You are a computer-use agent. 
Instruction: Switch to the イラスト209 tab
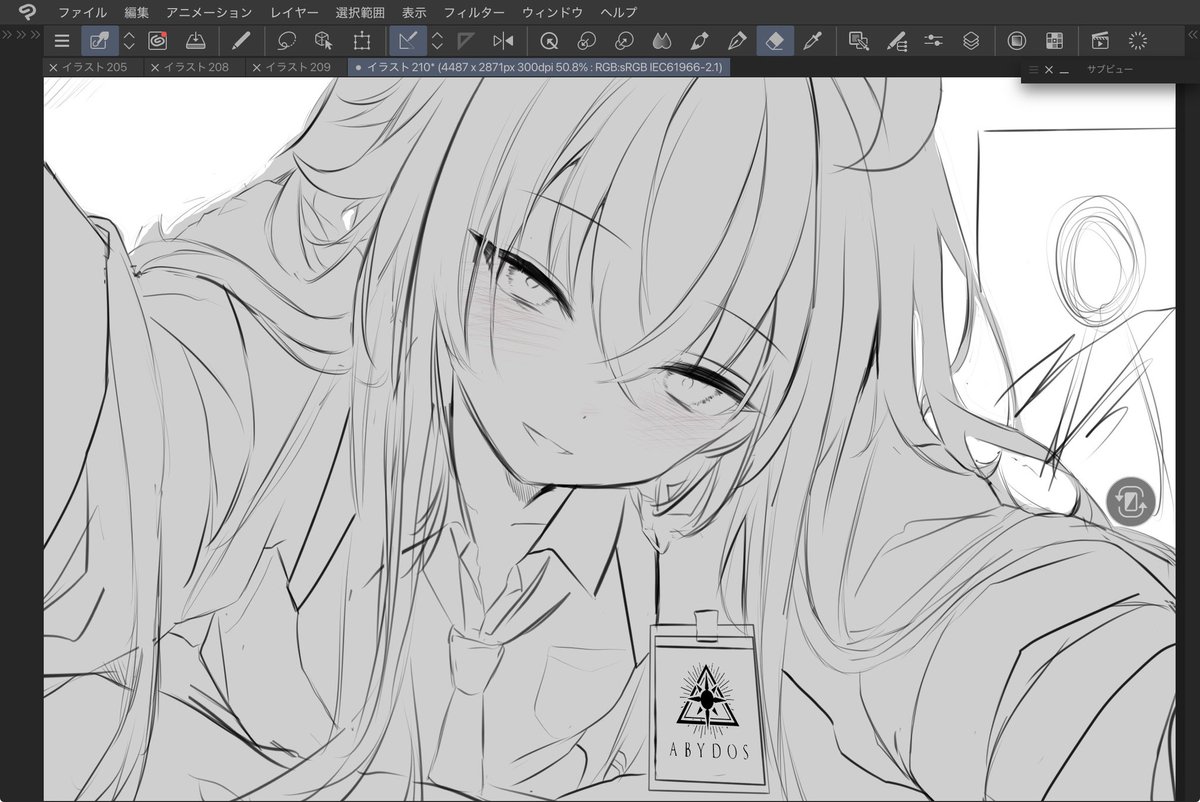pos(297,67)
